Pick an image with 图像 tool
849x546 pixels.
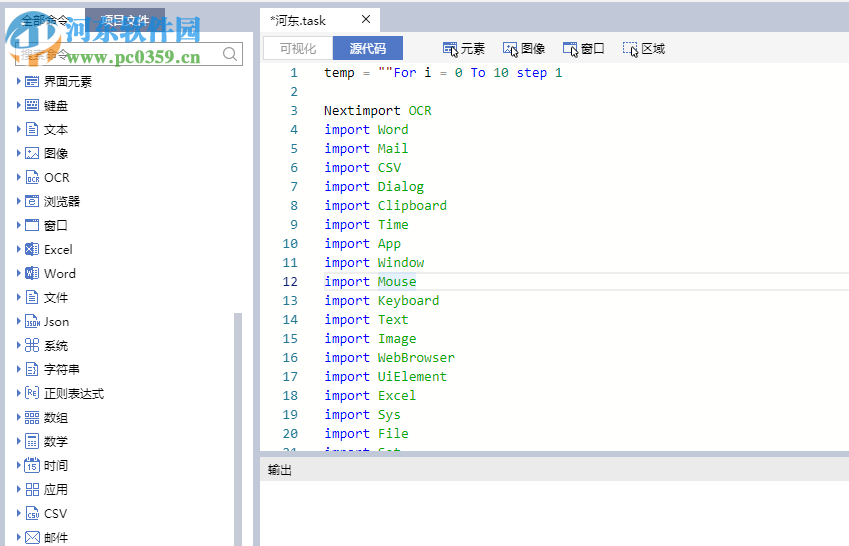(x=524, y=49)
